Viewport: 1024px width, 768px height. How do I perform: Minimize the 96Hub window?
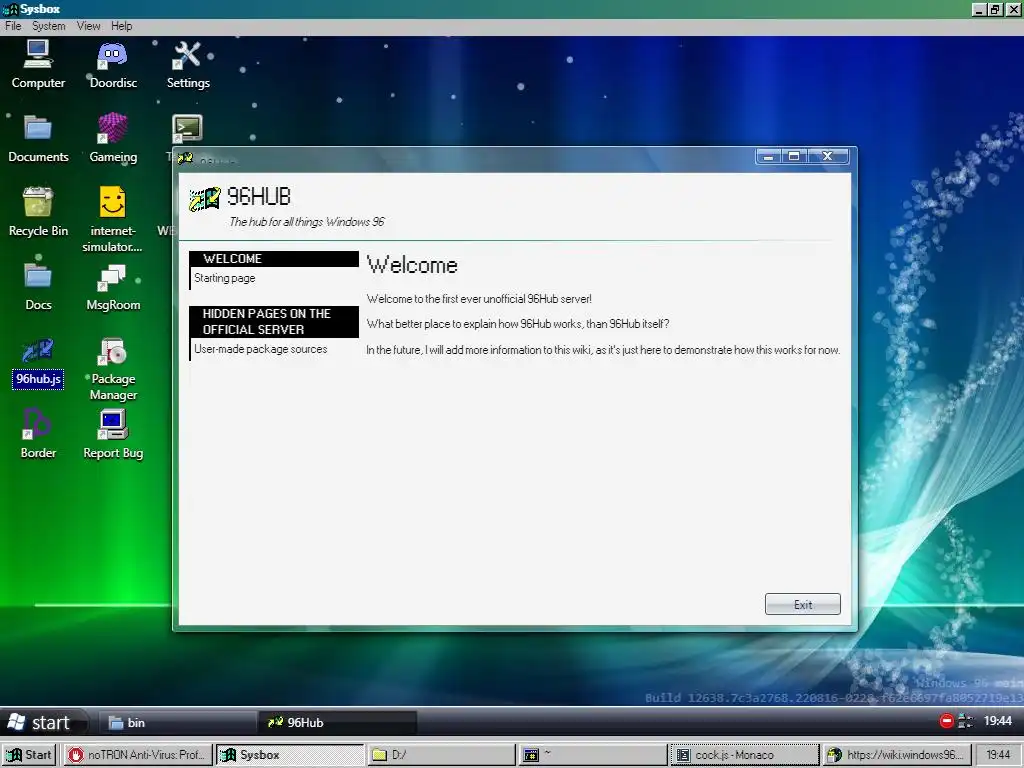click(769, 157)
